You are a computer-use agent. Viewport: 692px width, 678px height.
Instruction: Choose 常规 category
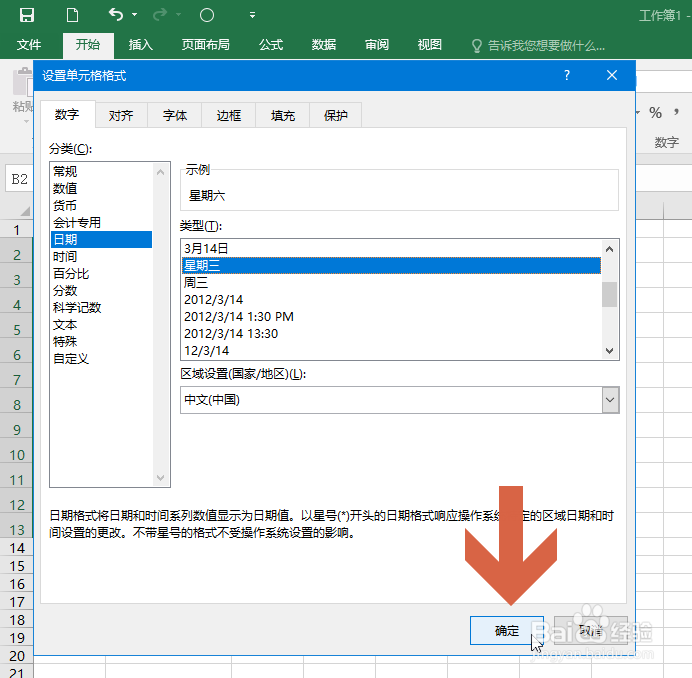point(102,171)
